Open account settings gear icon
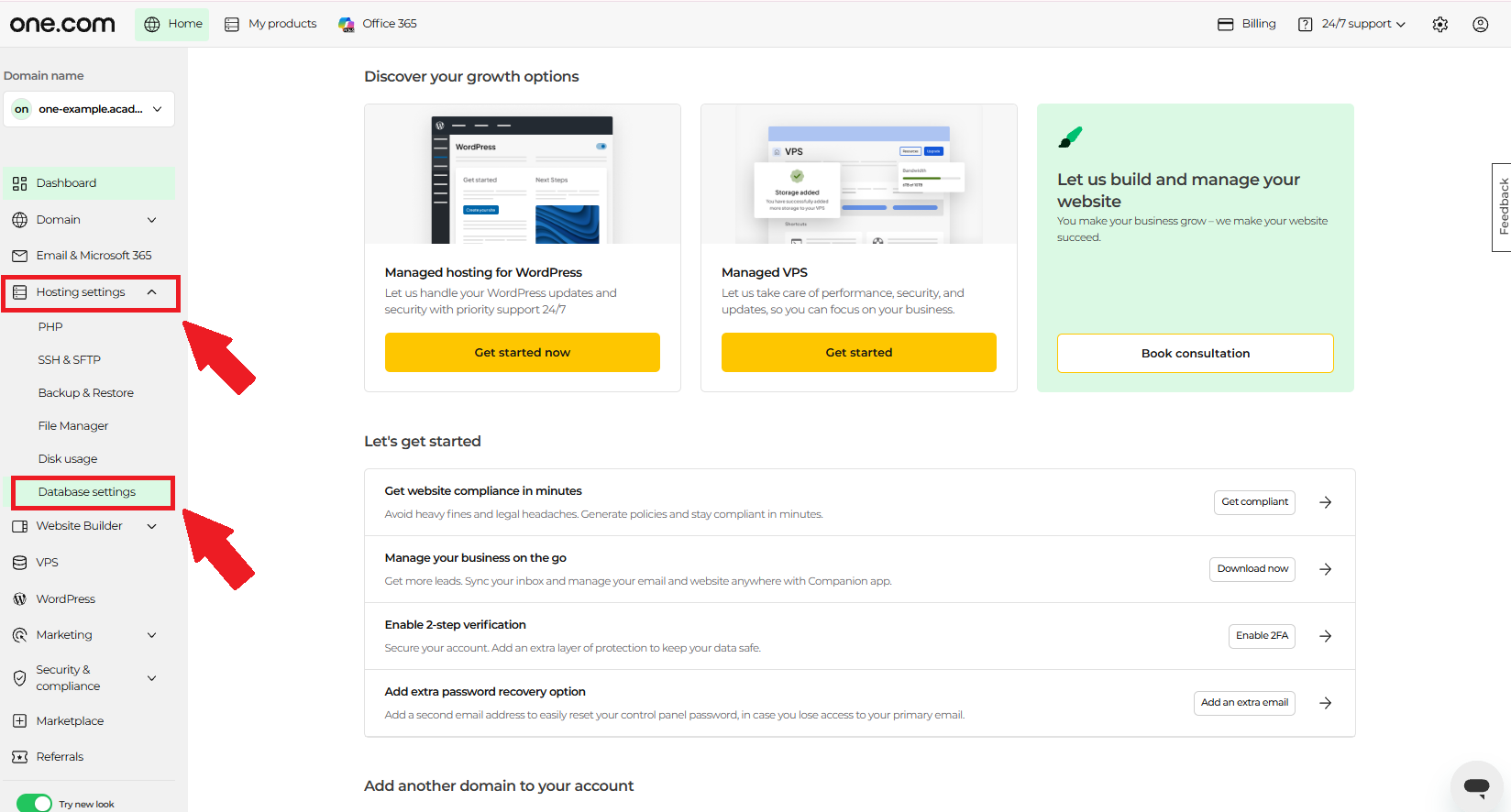Image resolution: width=1511 pixels, height=812 pixels. tap(1439, 25)
